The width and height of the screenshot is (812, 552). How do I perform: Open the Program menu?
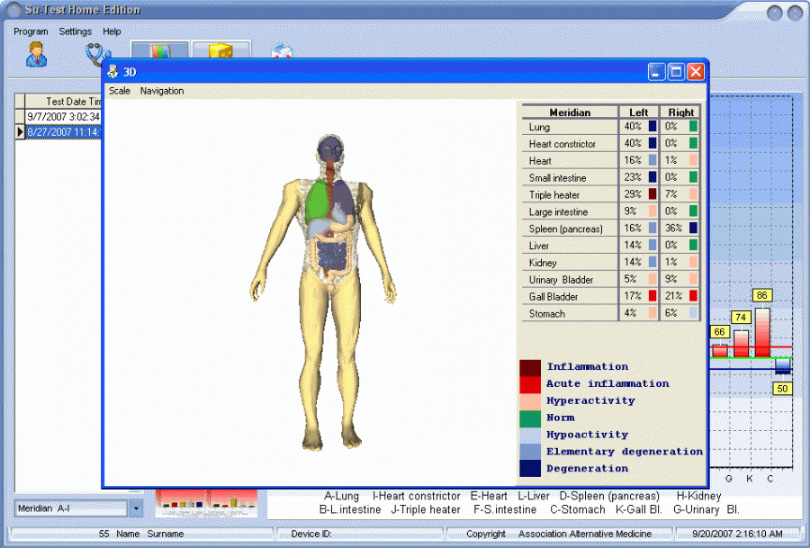point(31,32)
